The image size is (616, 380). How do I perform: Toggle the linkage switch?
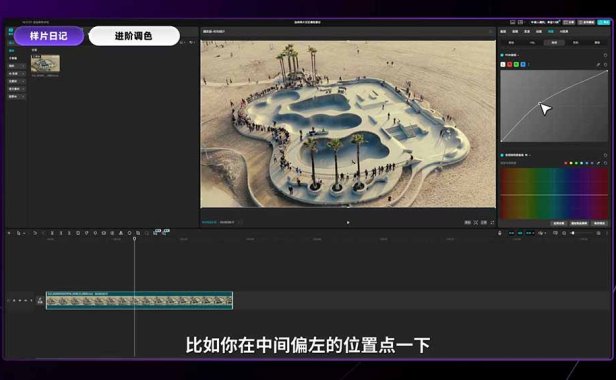coord(529,233)
